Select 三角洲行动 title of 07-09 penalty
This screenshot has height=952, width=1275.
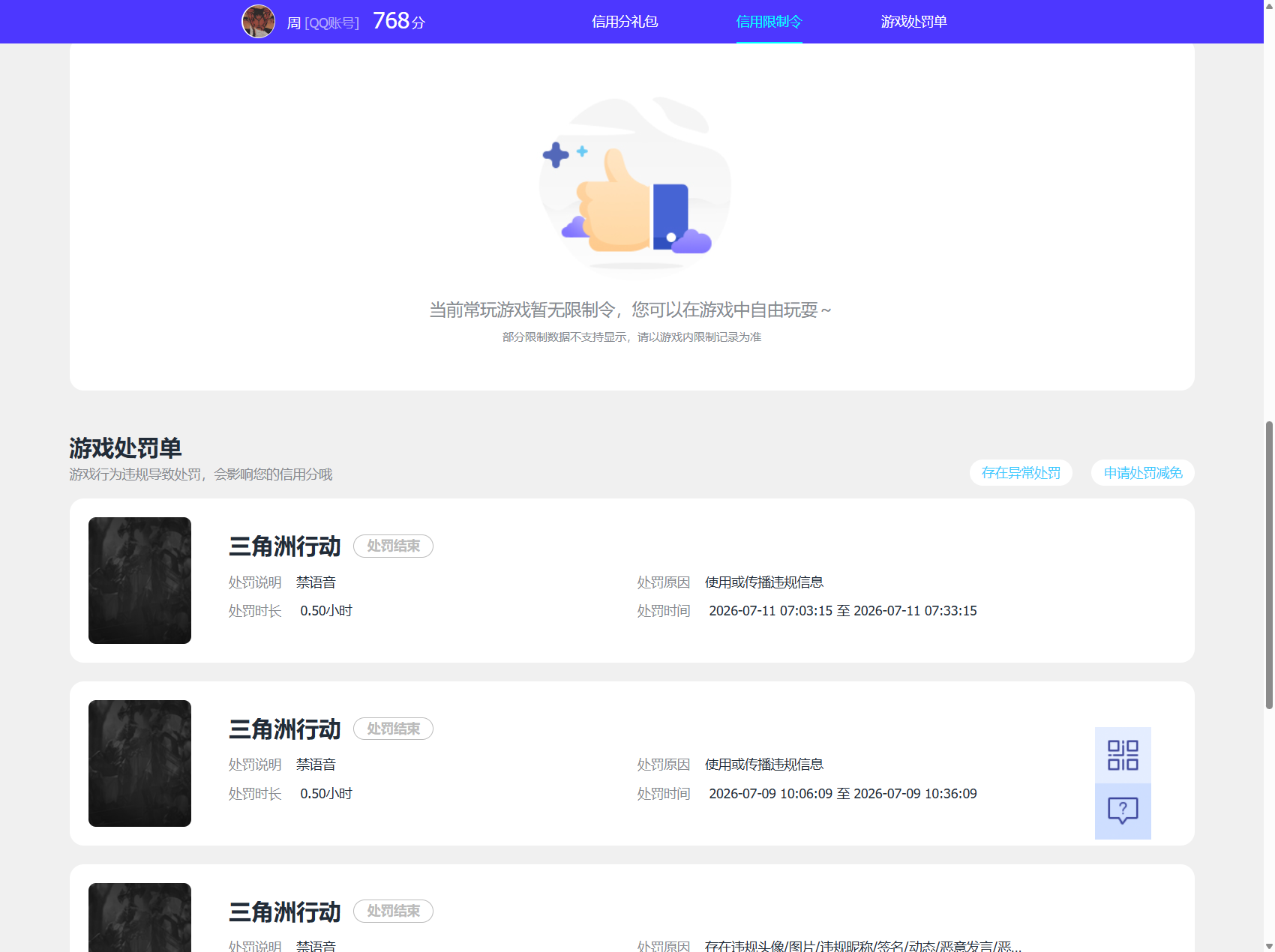(x=285, y=729)
